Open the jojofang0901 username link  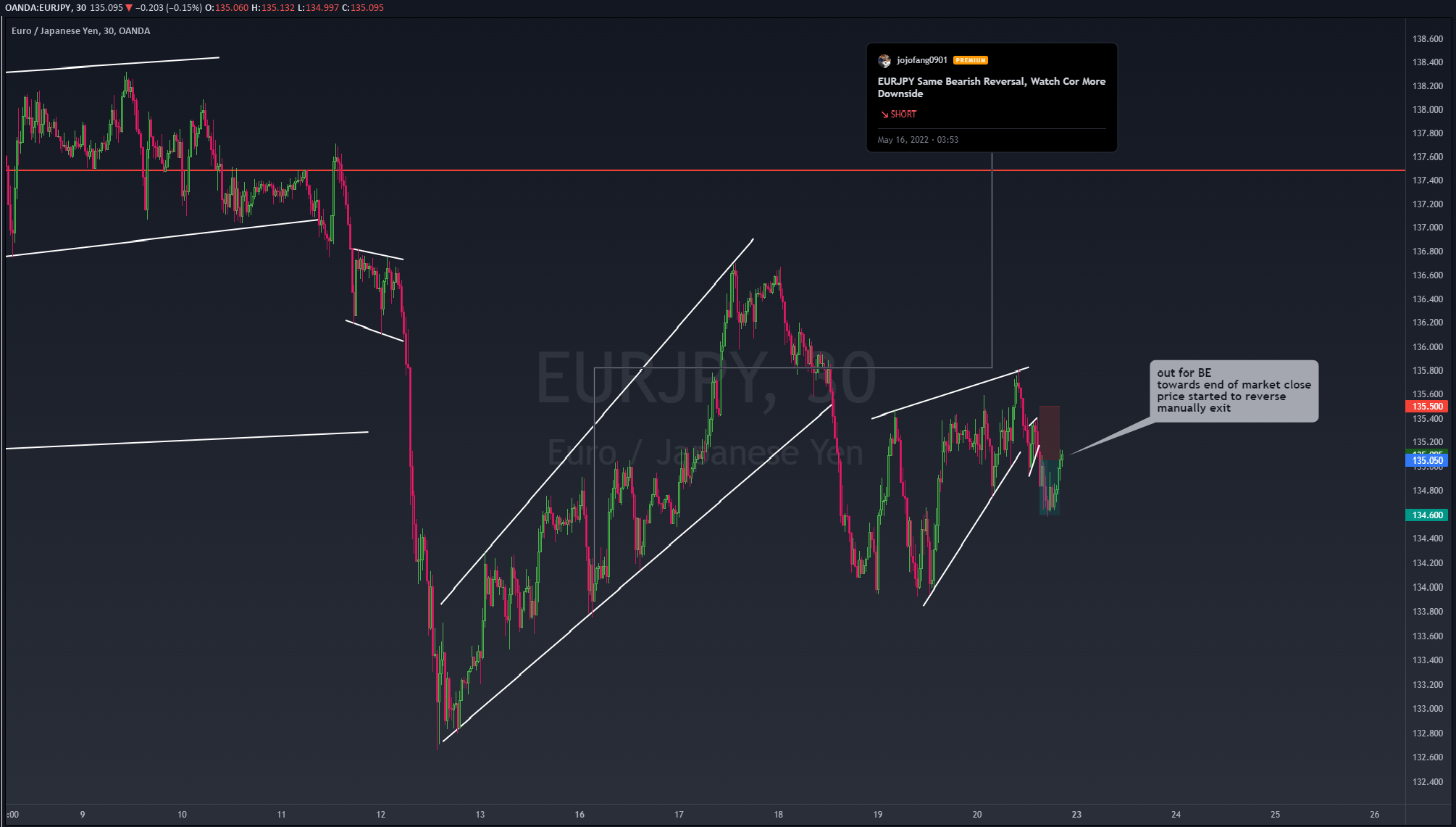[x=921, y=60]
